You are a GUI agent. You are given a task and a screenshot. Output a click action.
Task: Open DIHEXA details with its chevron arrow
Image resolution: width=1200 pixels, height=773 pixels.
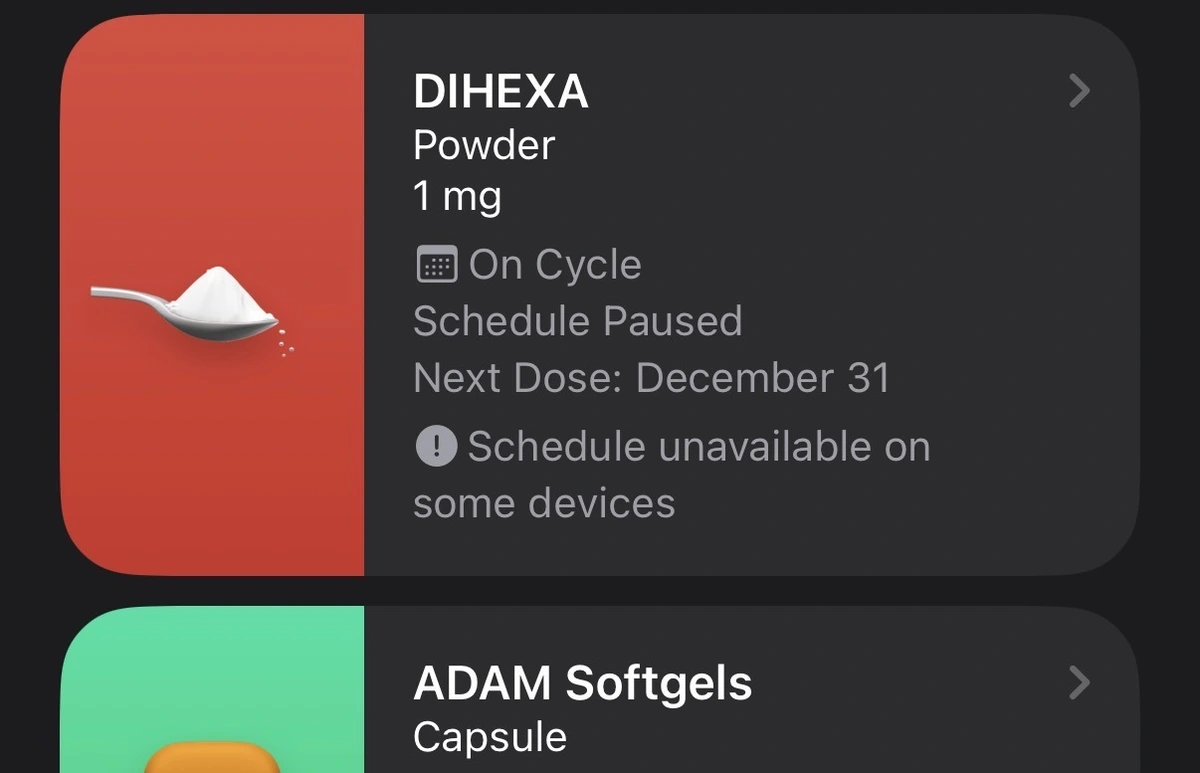pos(1078,92)
